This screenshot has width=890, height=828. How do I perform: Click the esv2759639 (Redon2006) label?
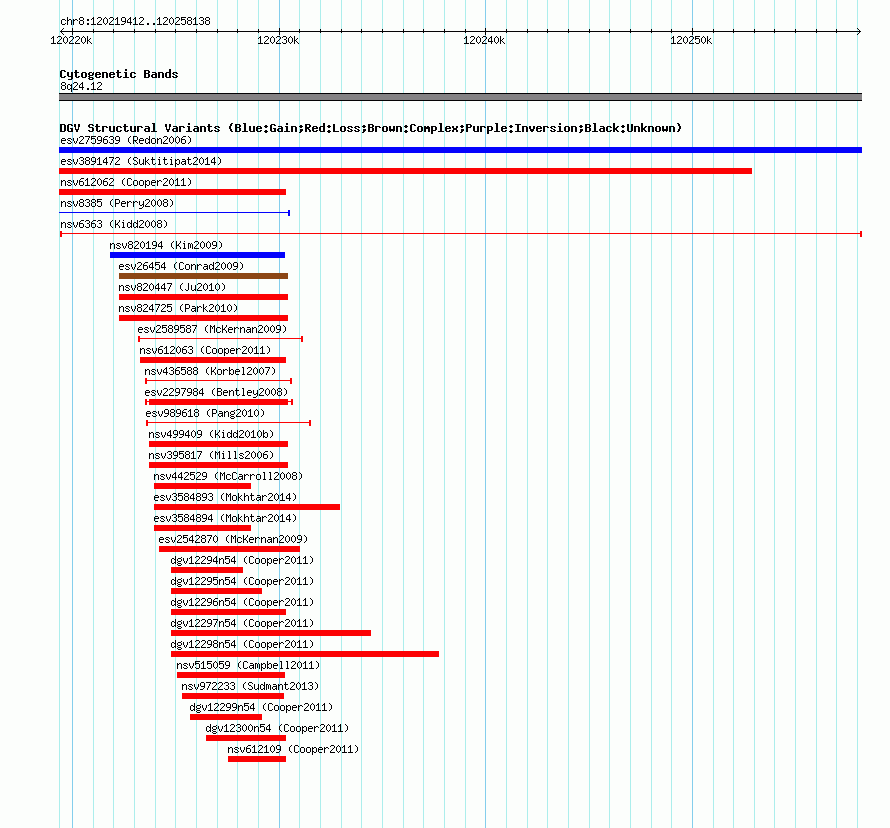click(x=126, y=140)
